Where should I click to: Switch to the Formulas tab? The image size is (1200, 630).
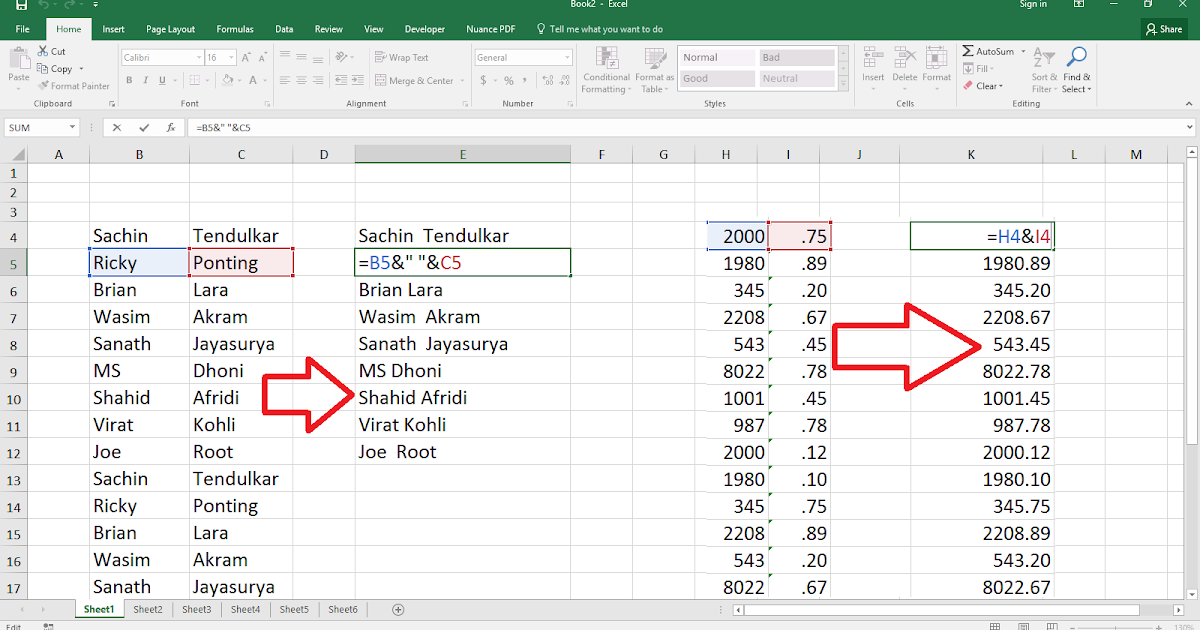235,29
